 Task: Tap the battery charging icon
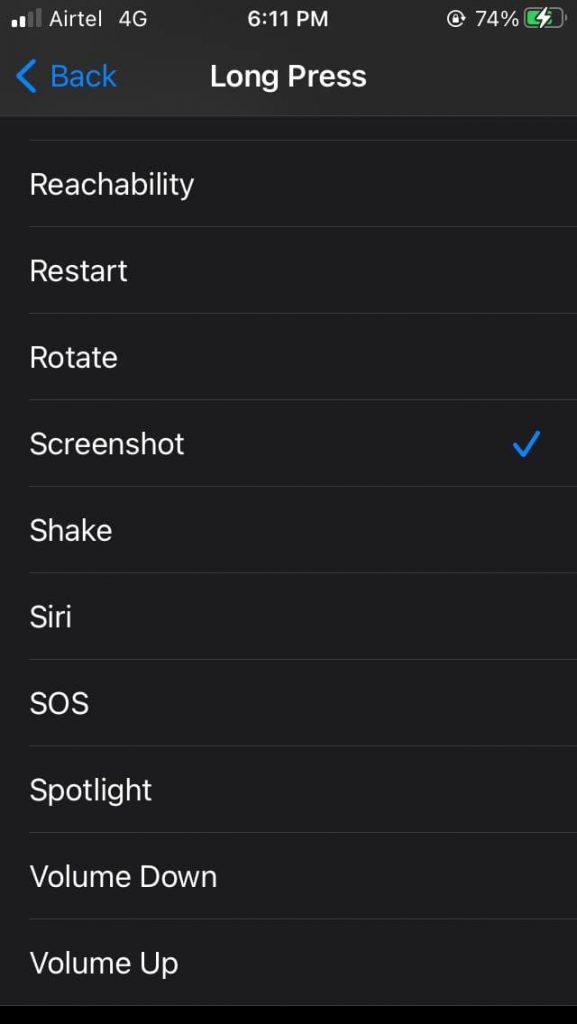pyautogui.click(x=547, y=17)
